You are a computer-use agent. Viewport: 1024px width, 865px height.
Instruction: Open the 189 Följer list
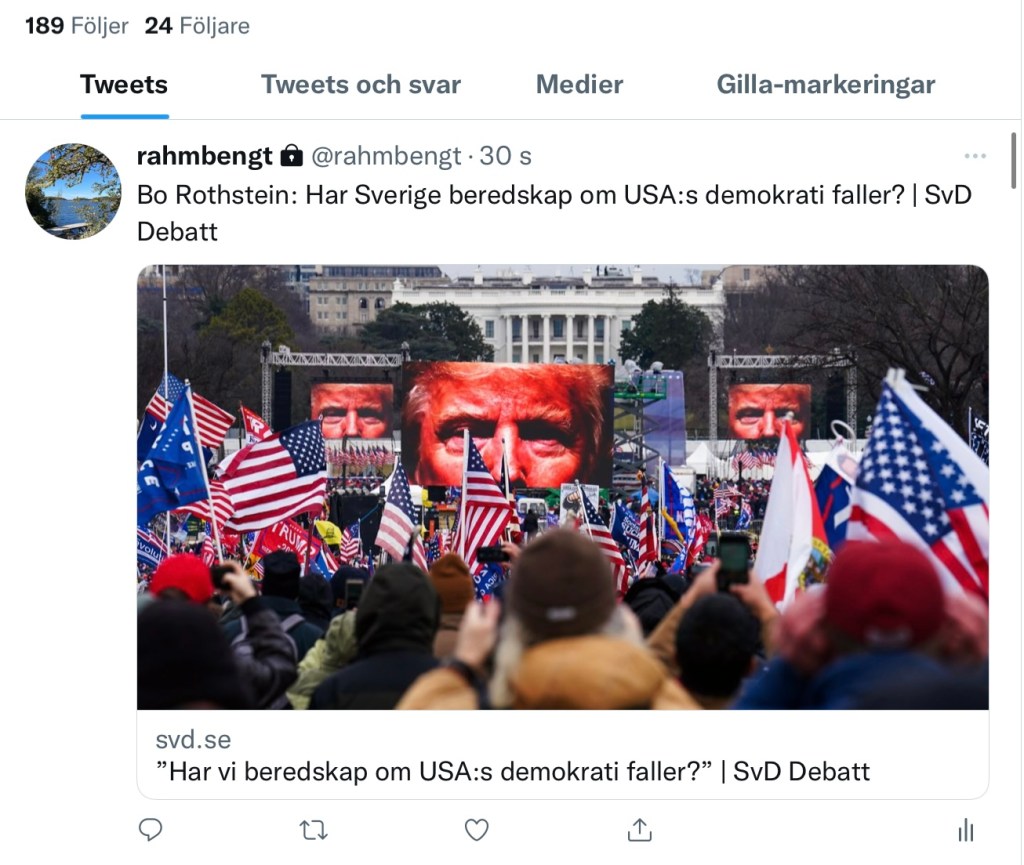coord(76,26)
